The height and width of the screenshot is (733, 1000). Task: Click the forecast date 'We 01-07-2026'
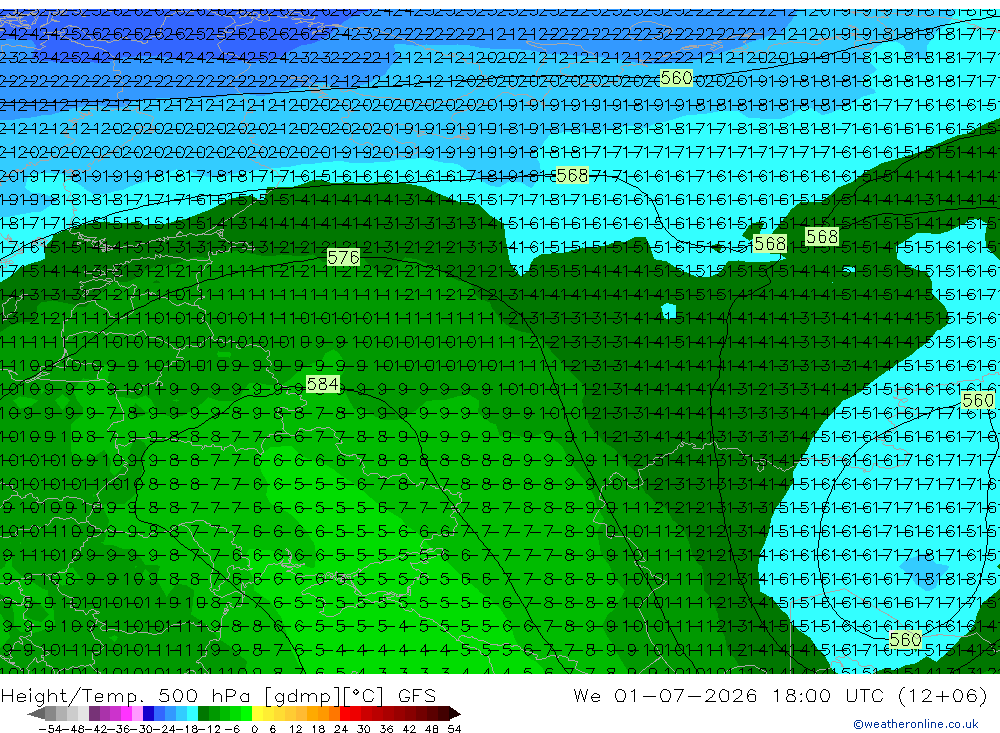click(x=665, y=695)
